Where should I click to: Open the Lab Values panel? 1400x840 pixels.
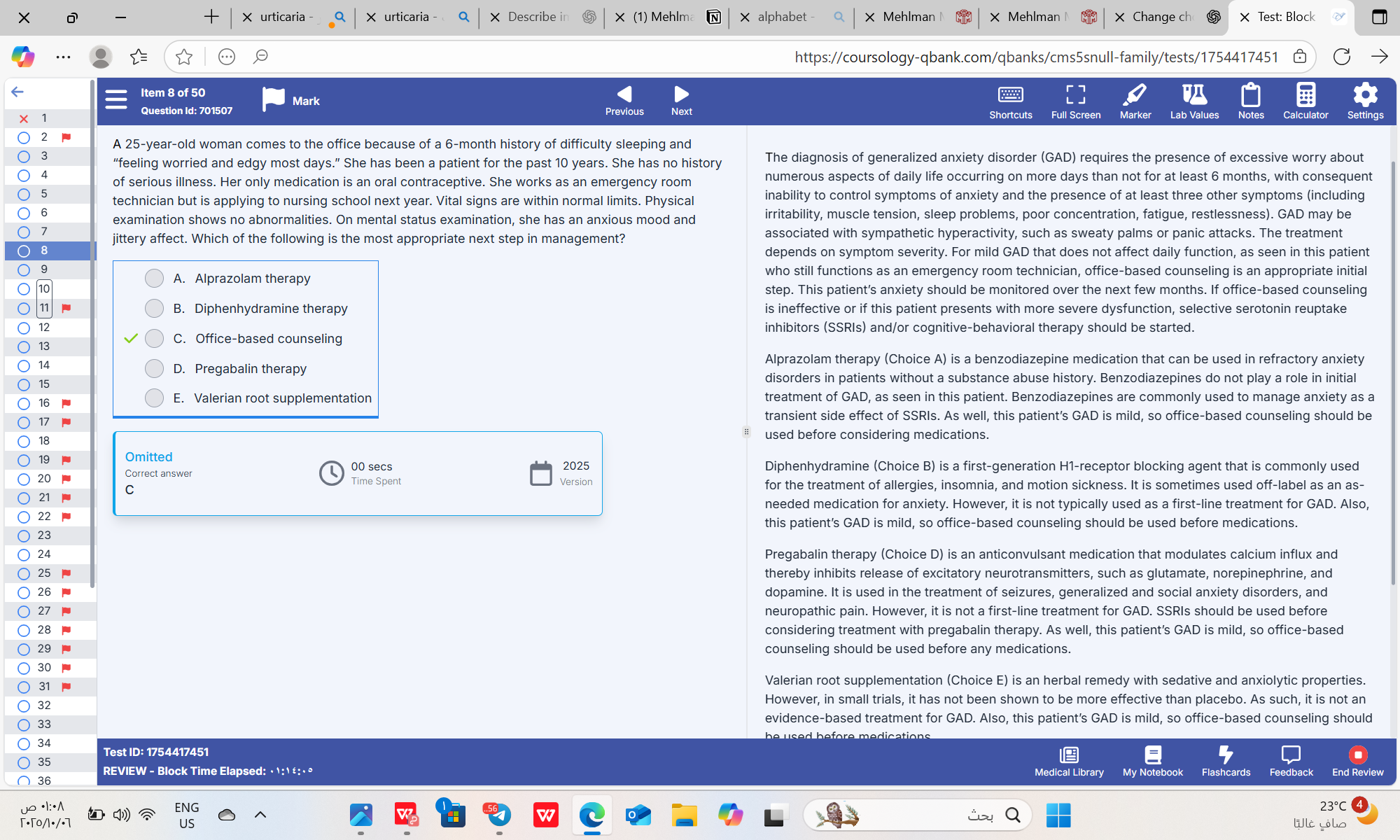coord(1194,101)
